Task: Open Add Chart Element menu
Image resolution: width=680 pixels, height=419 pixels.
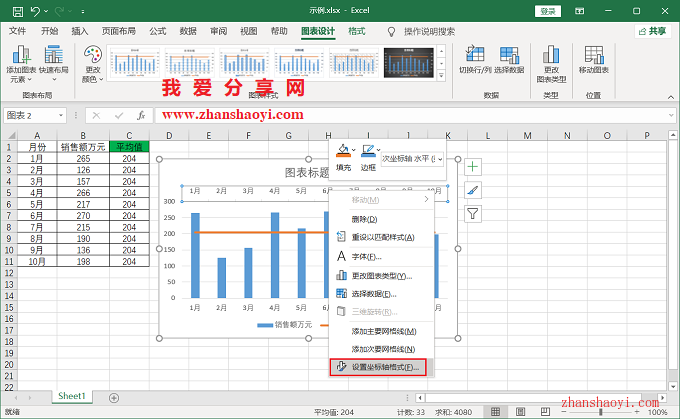Action: 21,64
